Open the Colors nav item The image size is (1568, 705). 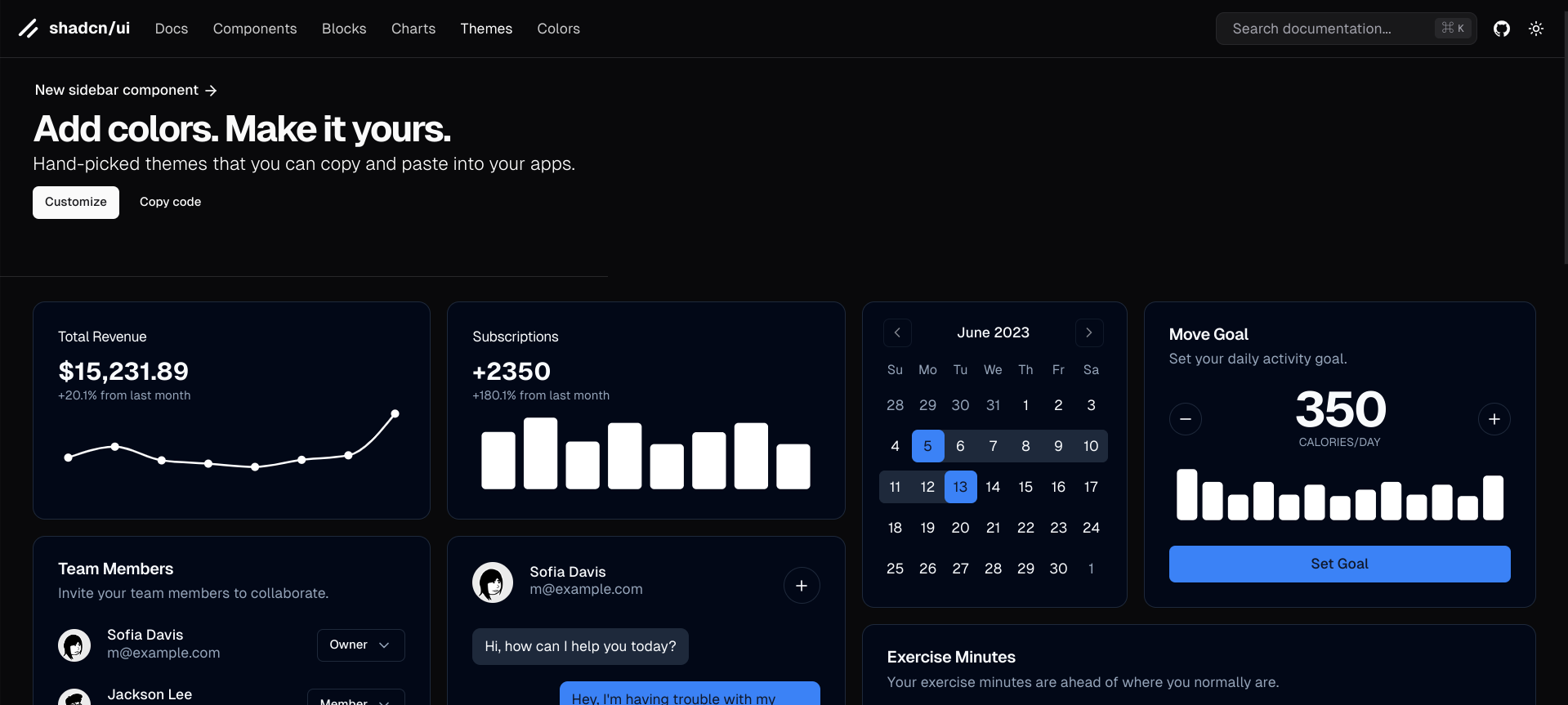tap(558, 29)
